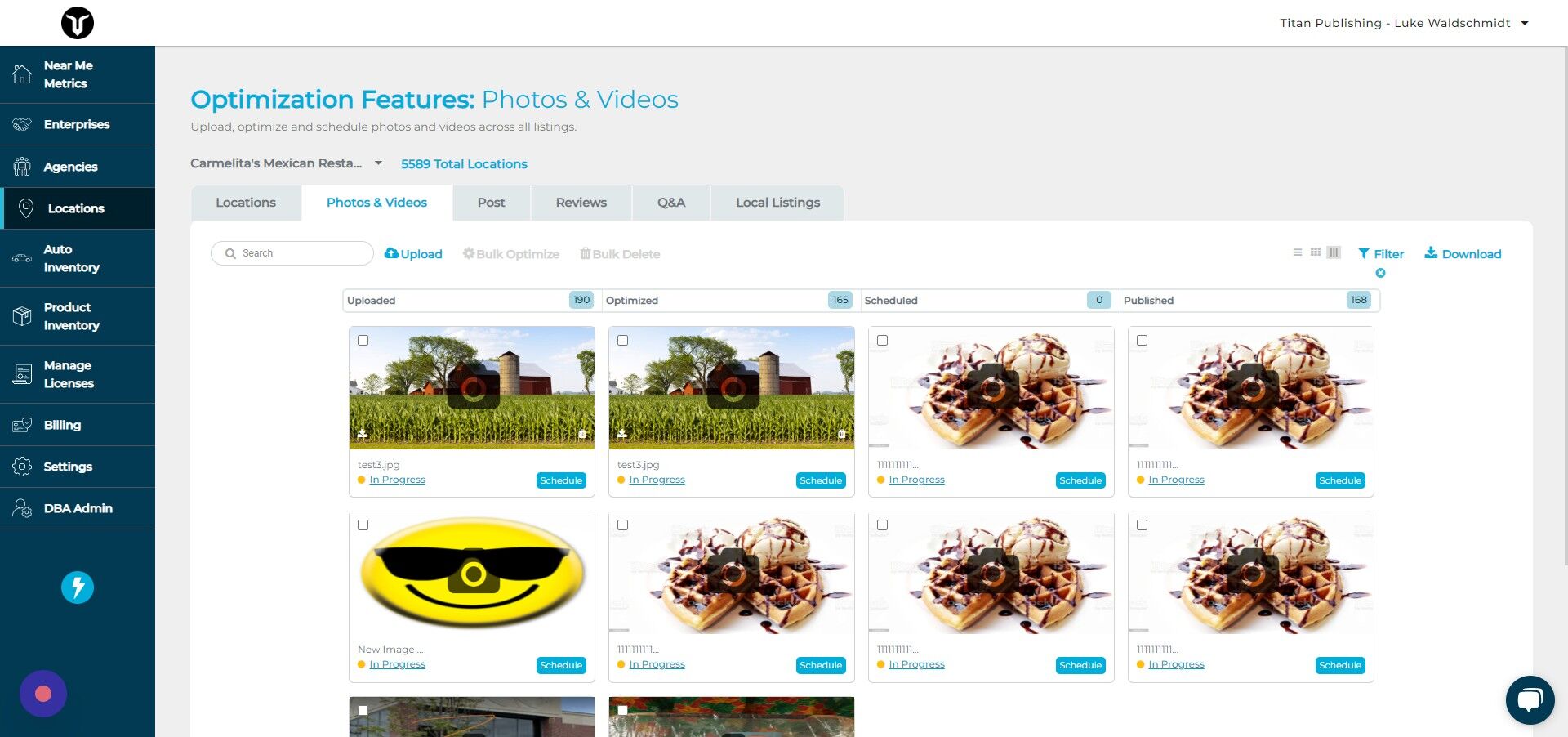Check second-row waffle card in Optimized column

(x=623, y=525)
